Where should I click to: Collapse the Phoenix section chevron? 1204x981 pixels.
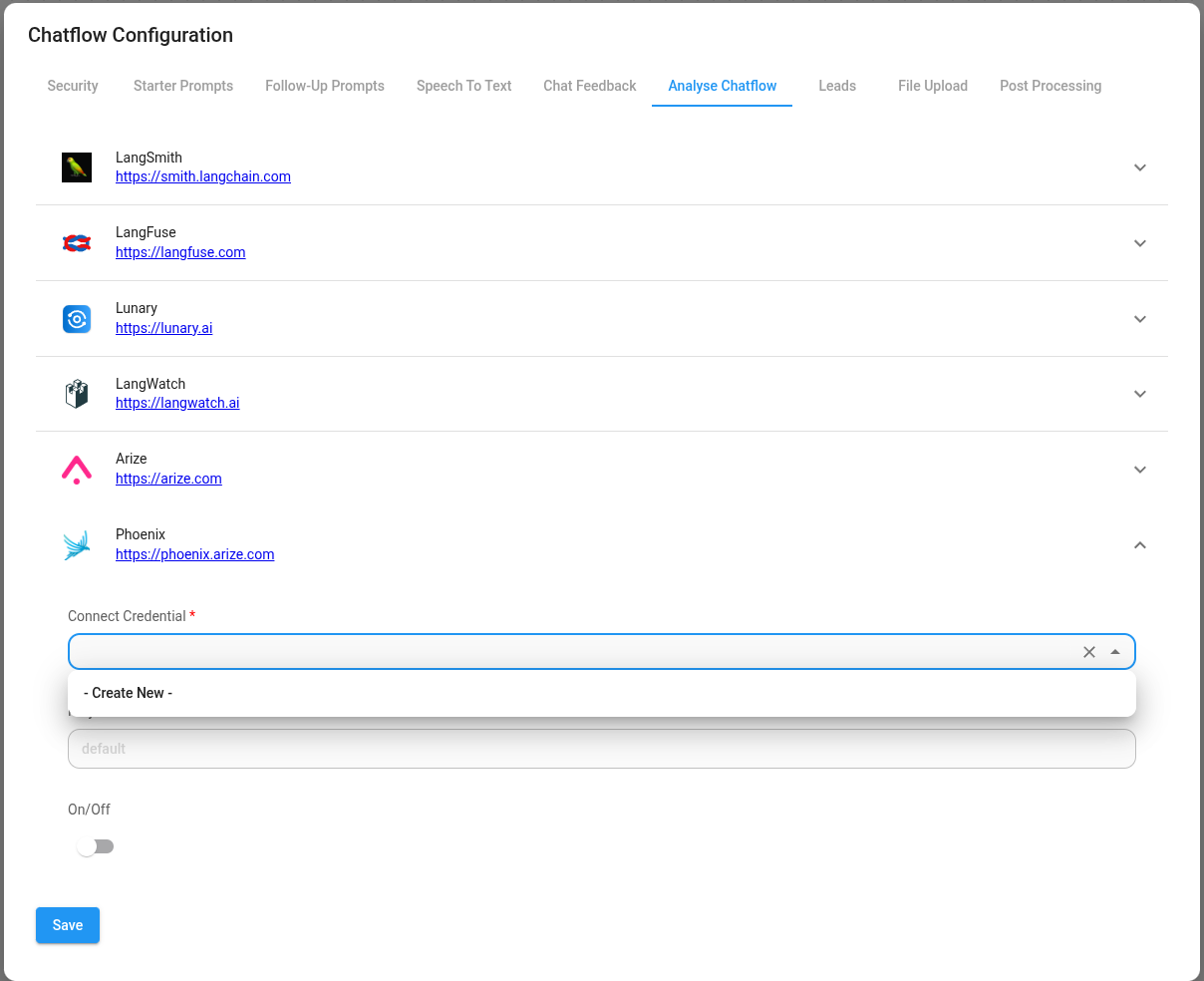click(1139, 545)
